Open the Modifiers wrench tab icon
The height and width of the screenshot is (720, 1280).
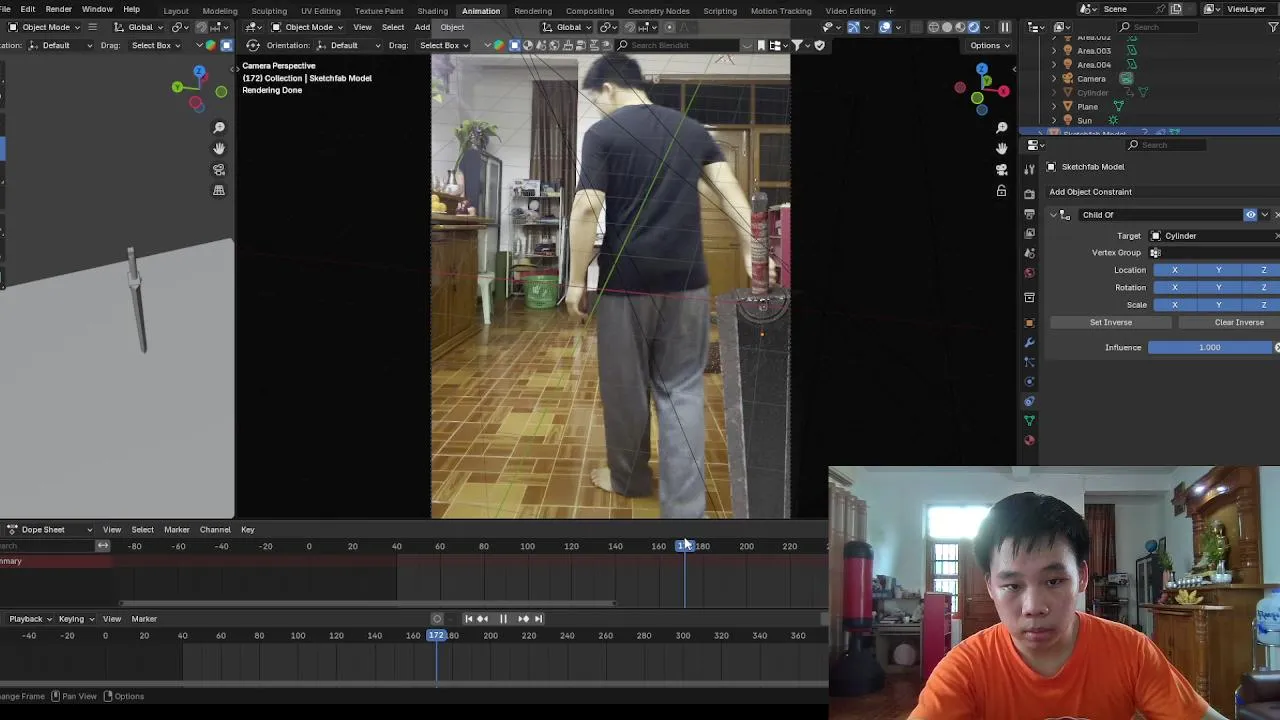click(1029, 342)
